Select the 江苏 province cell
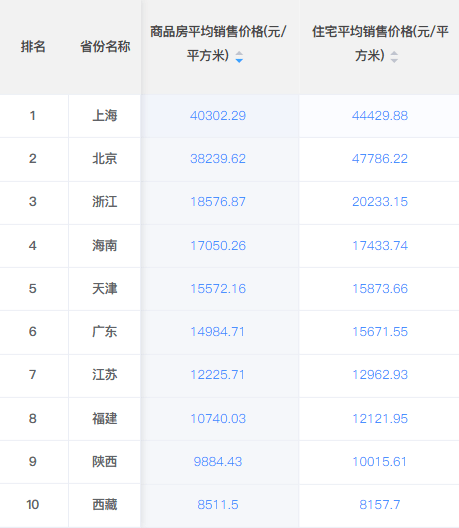 pos(105,375)
